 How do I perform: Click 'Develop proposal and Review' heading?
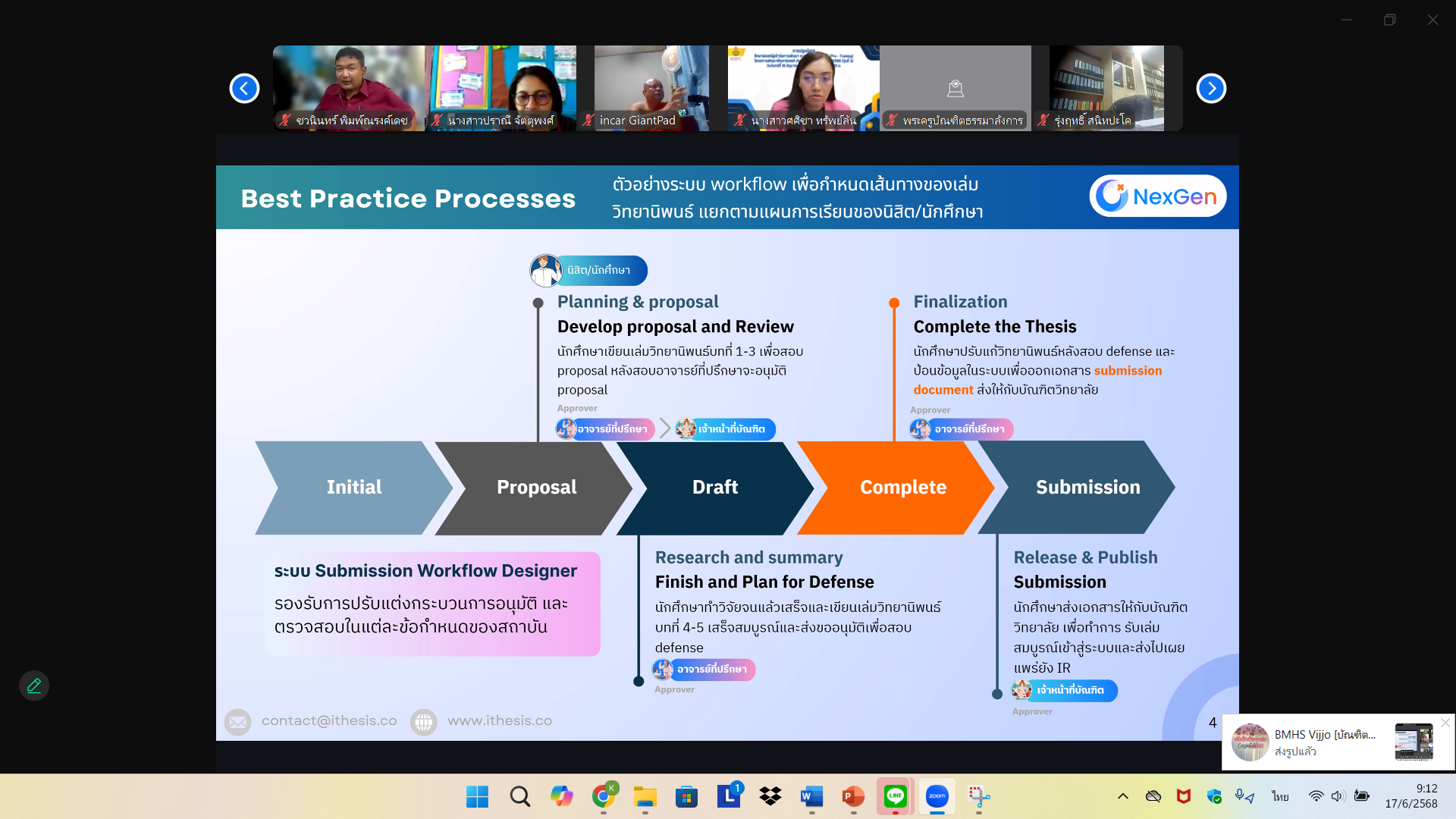[675, 327]
